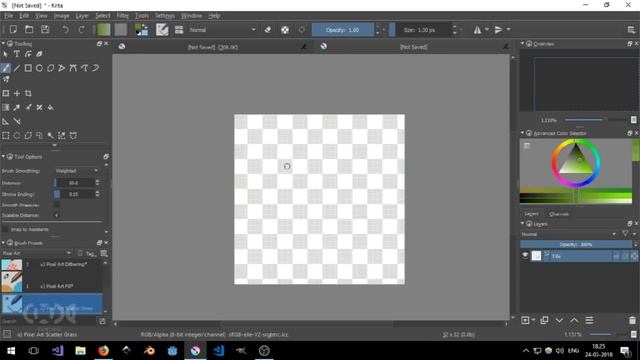Open the Edit Brush Settings icon
The width and height of the screenshot is (640, 360).
162,30
